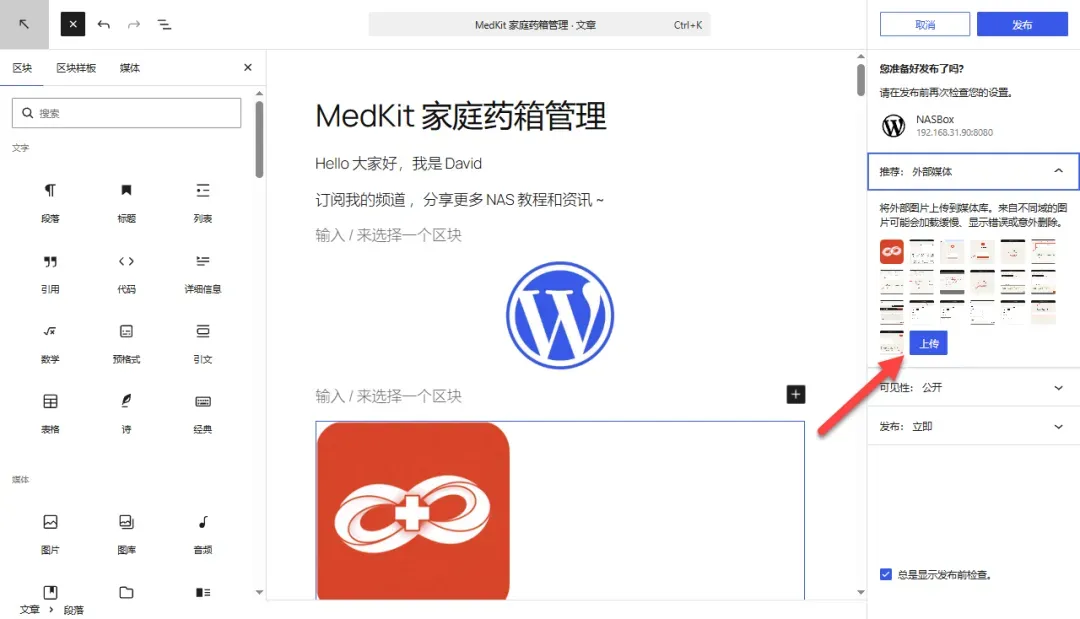Switch to the Media (媒体) tab
The width and height of the screenshot is (1080, 619).
129,67
